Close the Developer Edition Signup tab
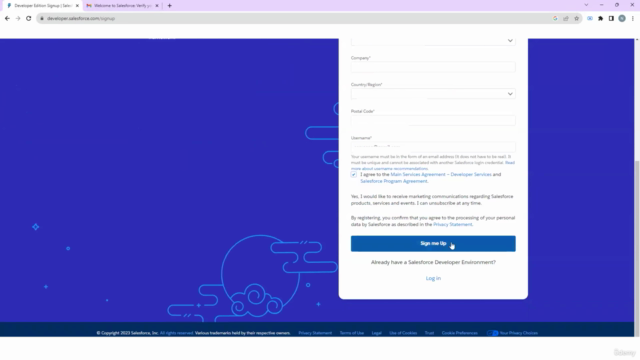This screenshot has height=360, width=640. [x=77, y=6]
